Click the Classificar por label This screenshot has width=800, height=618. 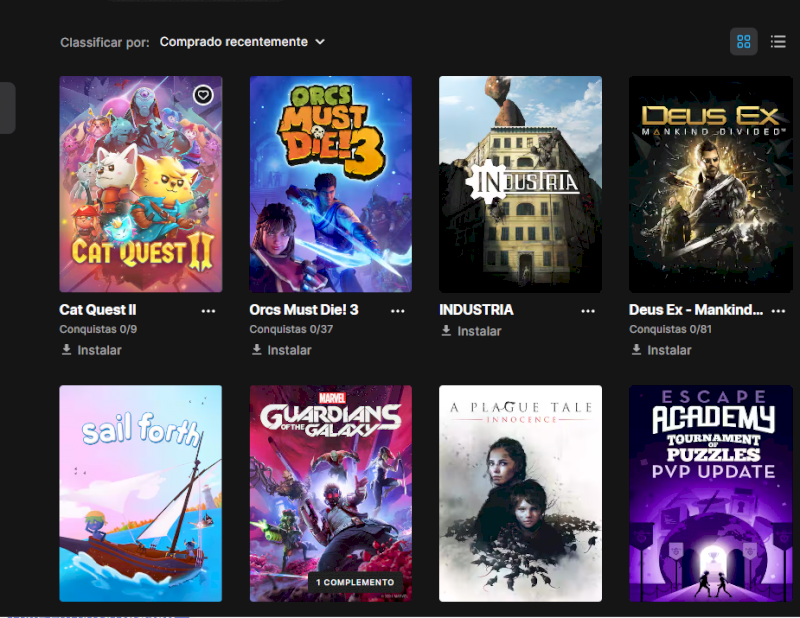click(105, 42)
